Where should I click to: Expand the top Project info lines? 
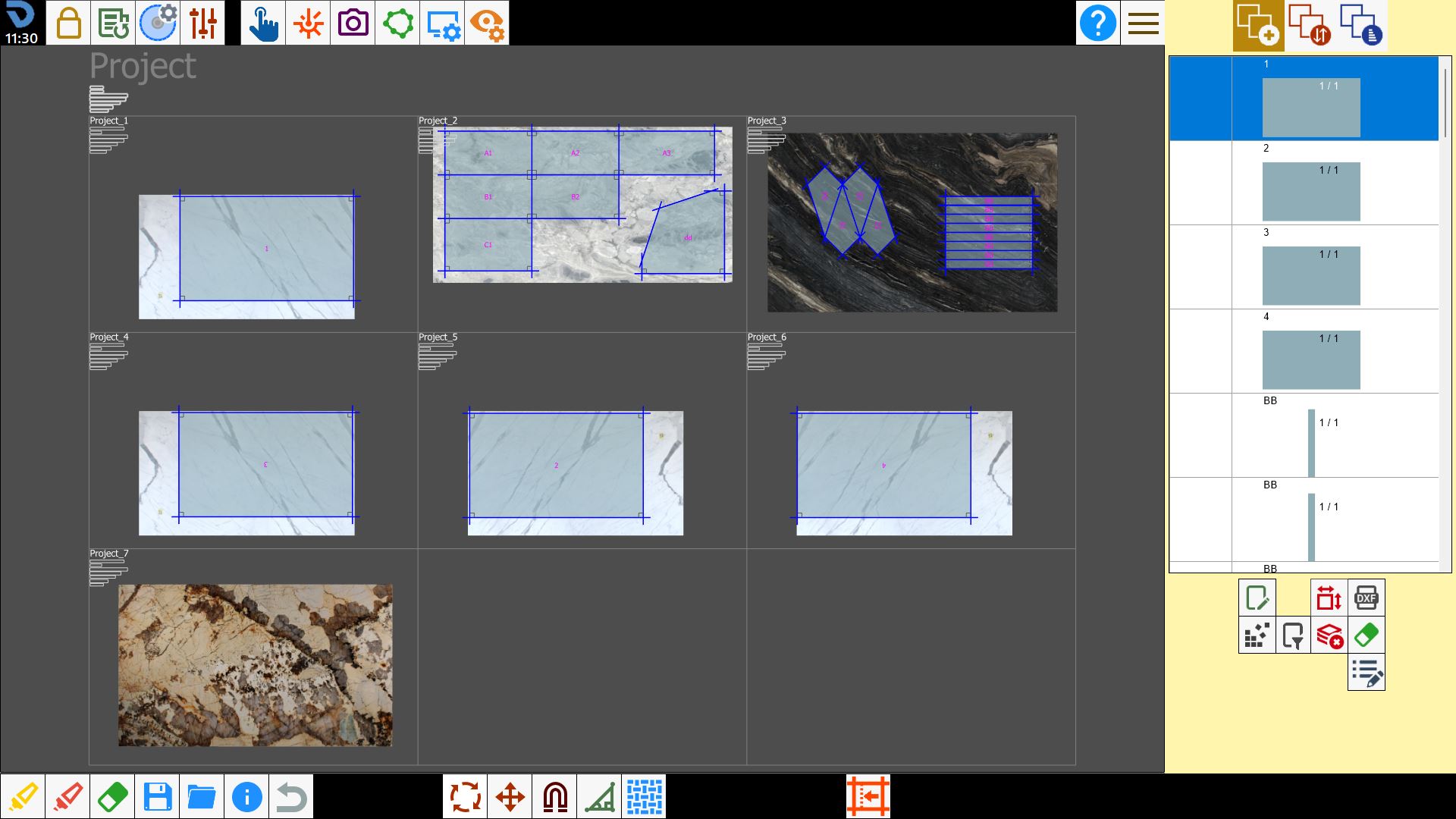[x=108, y=99]
